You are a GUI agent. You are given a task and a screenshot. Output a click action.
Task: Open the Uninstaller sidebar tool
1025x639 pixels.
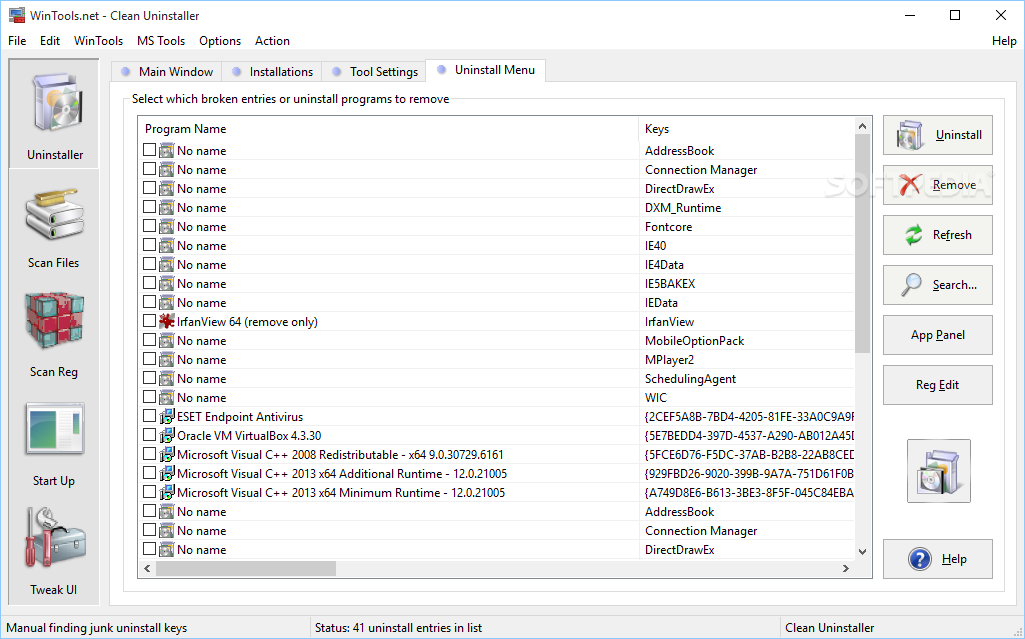pos(54,114)
